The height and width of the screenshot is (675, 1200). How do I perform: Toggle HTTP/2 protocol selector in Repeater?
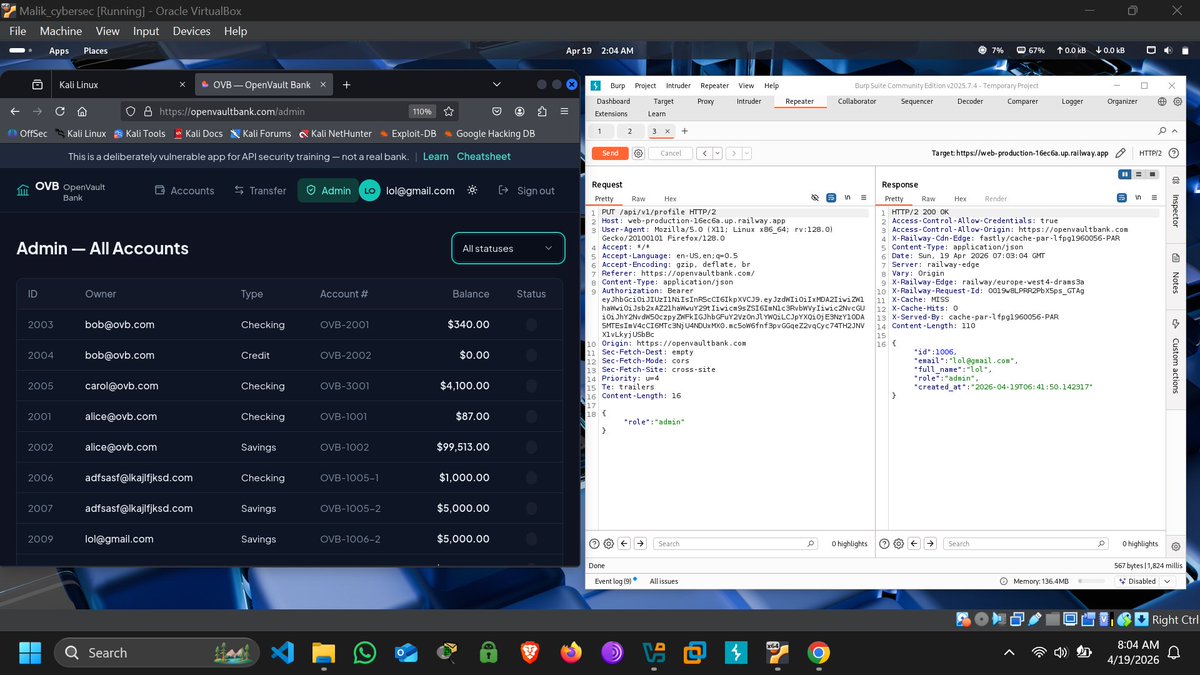(1150, 153)
